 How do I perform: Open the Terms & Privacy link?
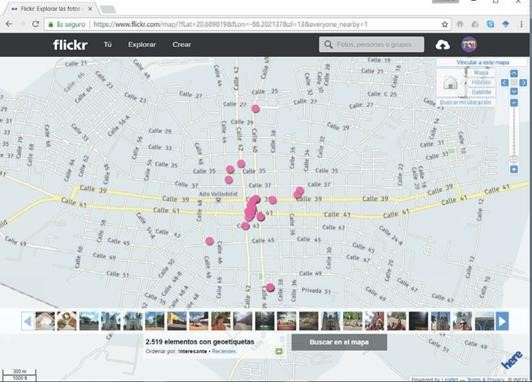point(486,379)
